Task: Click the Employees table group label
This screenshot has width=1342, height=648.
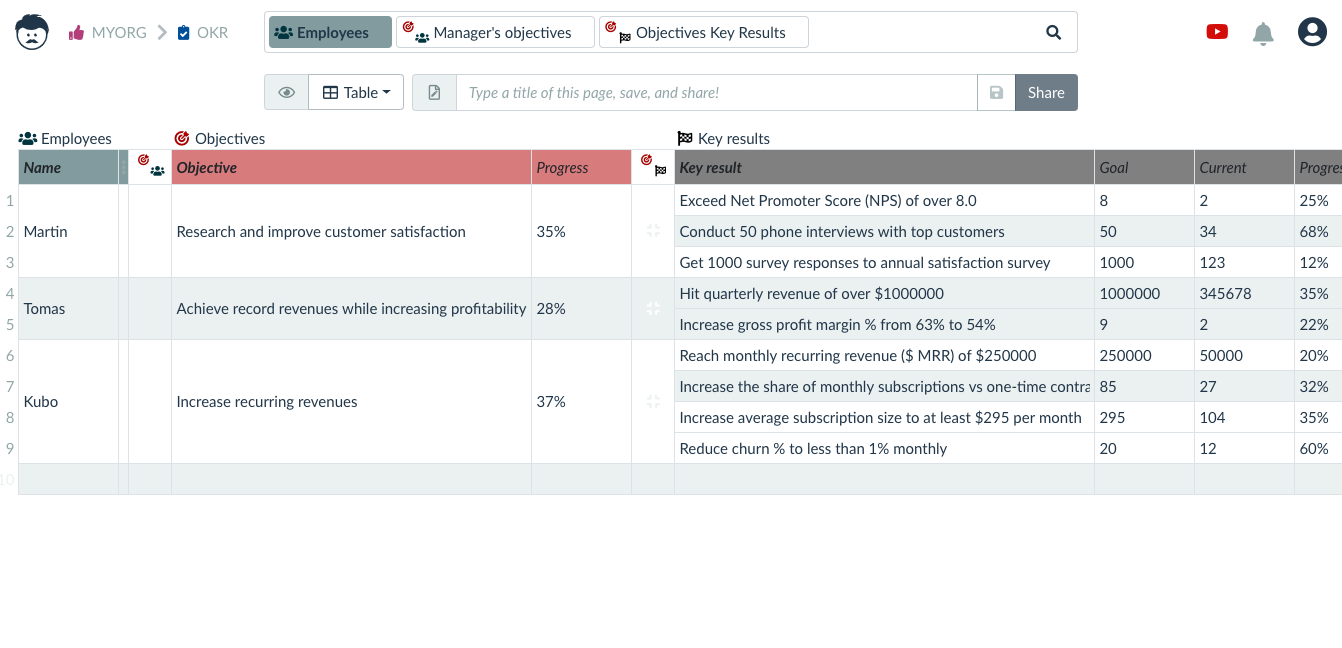Action: point(65,138)
